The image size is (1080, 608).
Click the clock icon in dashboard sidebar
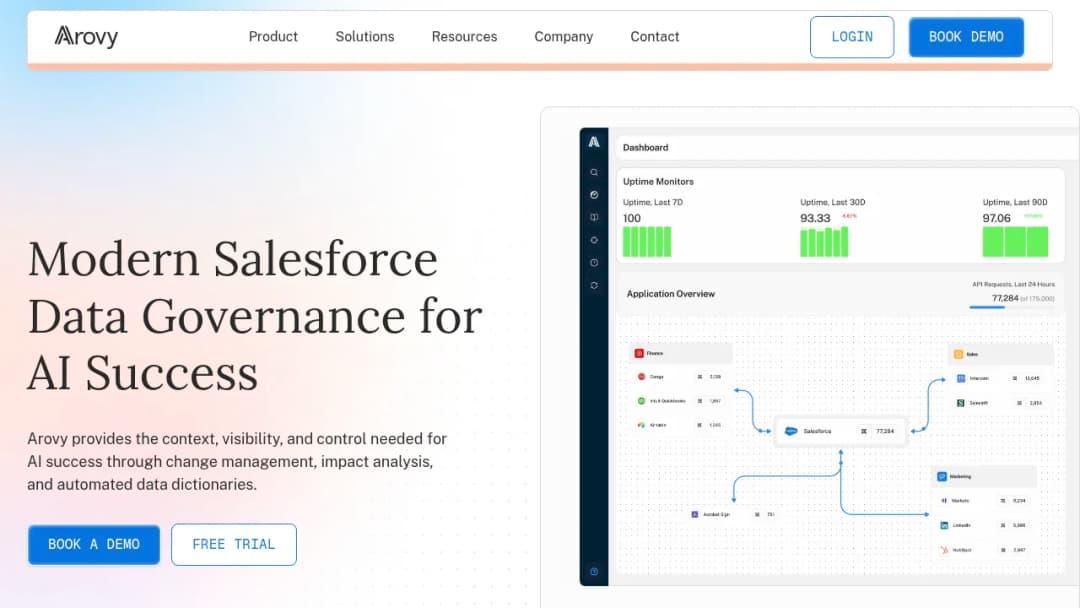(594, 263)
